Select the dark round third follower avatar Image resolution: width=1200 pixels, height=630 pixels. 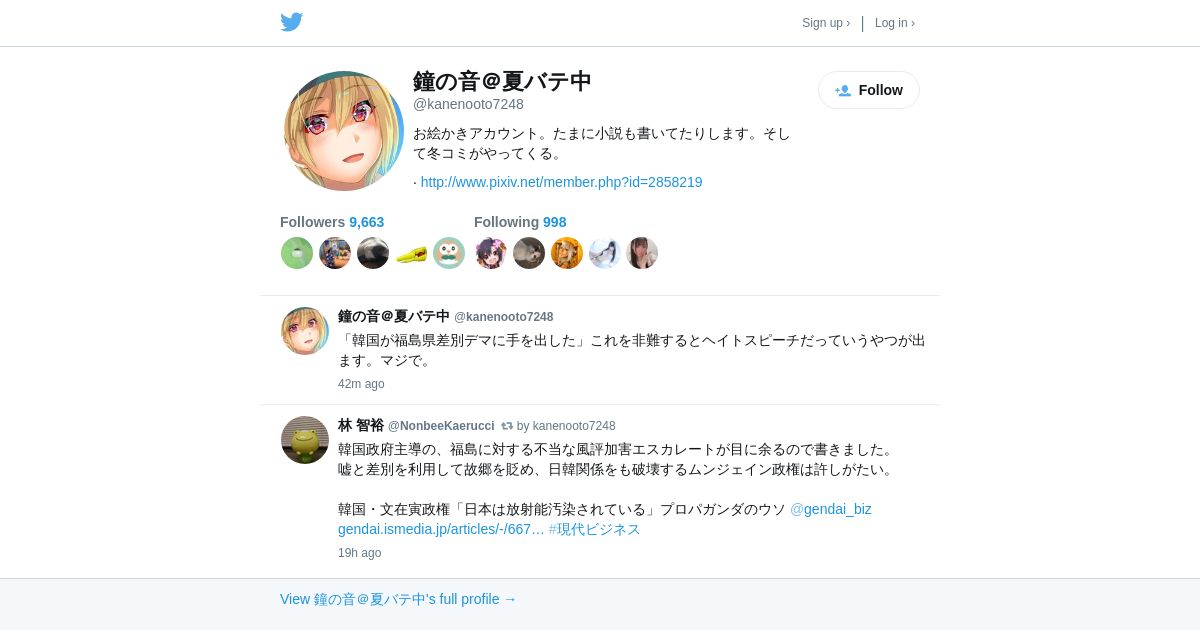click(x=373, y=253)
